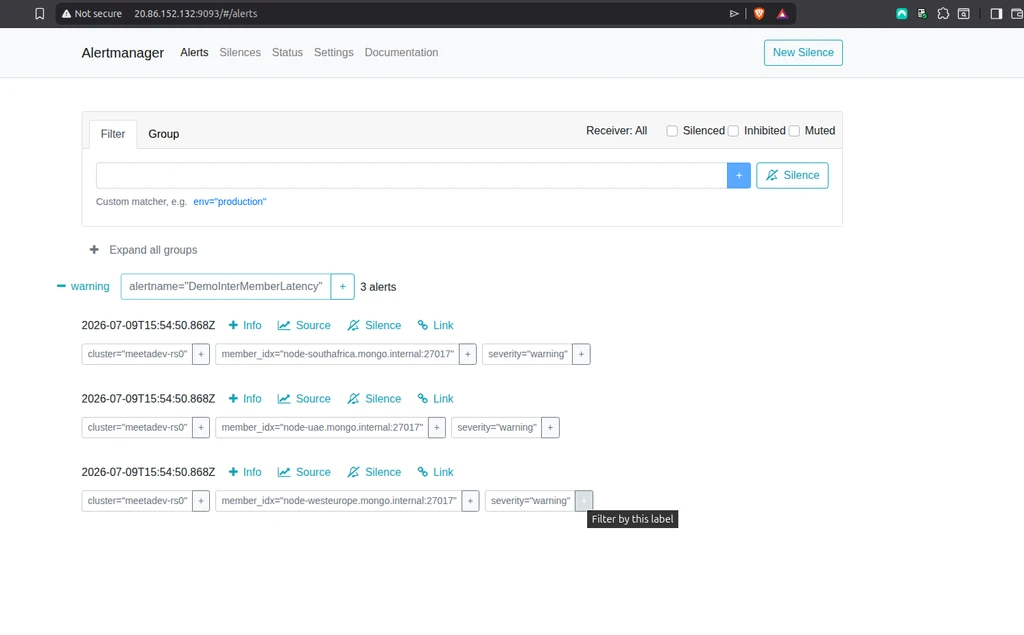1024x635 pixels.
Task: Click the browser bookmark icon
Action: point(39,14)
